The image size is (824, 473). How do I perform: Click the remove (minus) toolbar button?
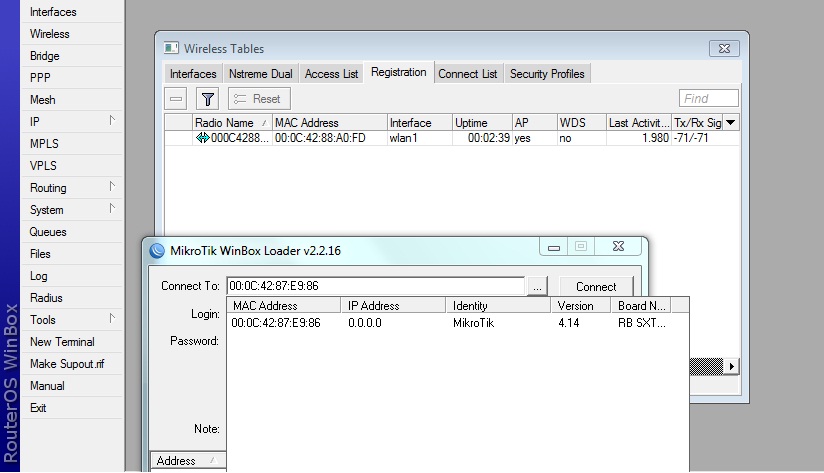pos(176,99)
